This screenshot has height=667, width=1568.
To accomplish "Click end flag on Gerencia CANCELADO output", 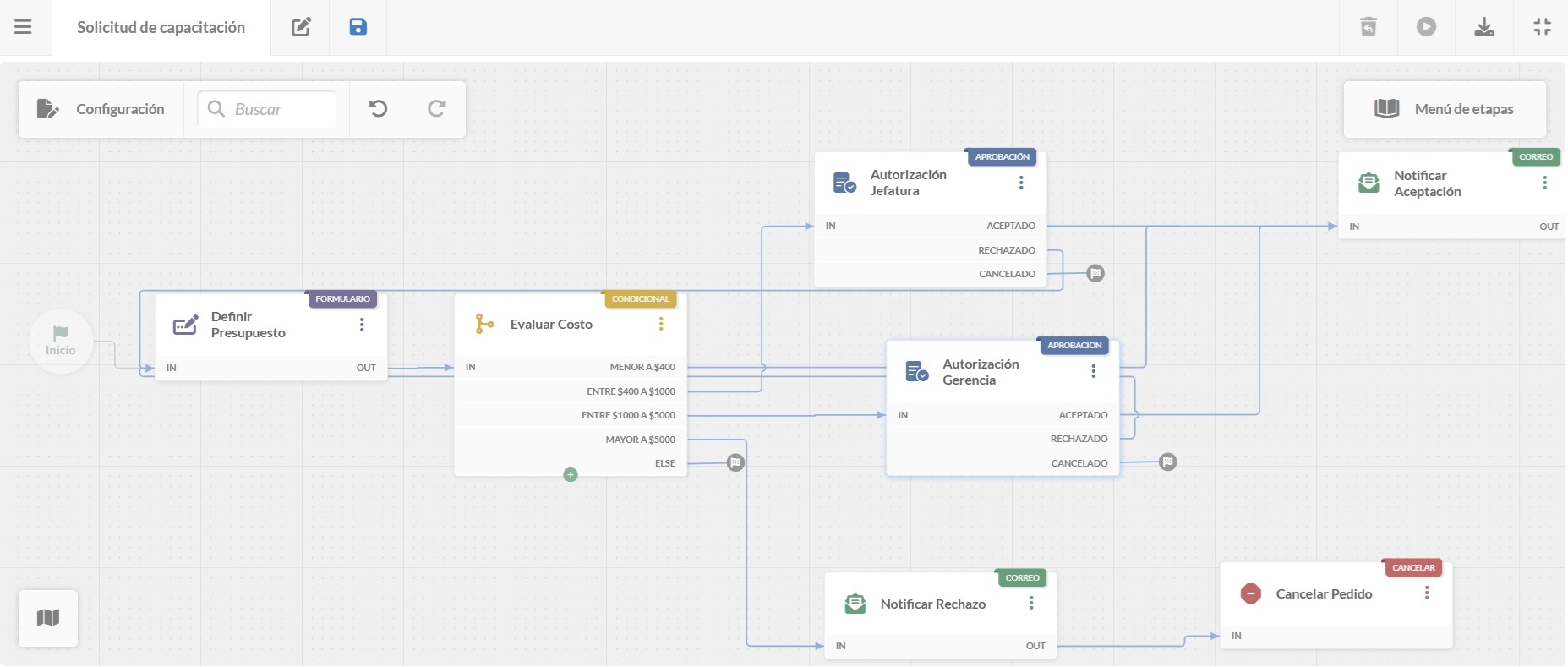I will (1167, 462).
